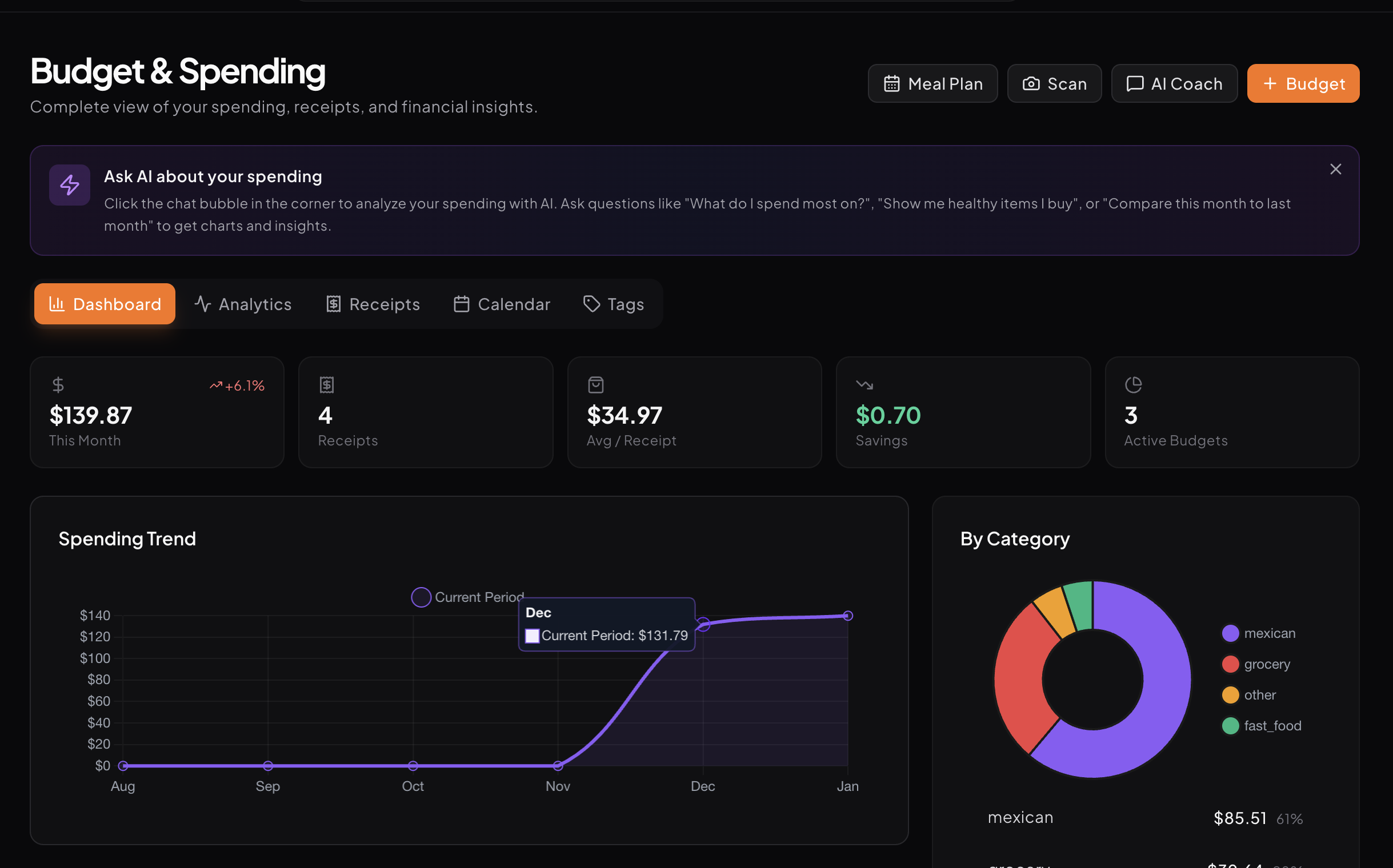Go to the Calendar tab
This screenshot has width=1393, height=868.
tap(502, 304)
